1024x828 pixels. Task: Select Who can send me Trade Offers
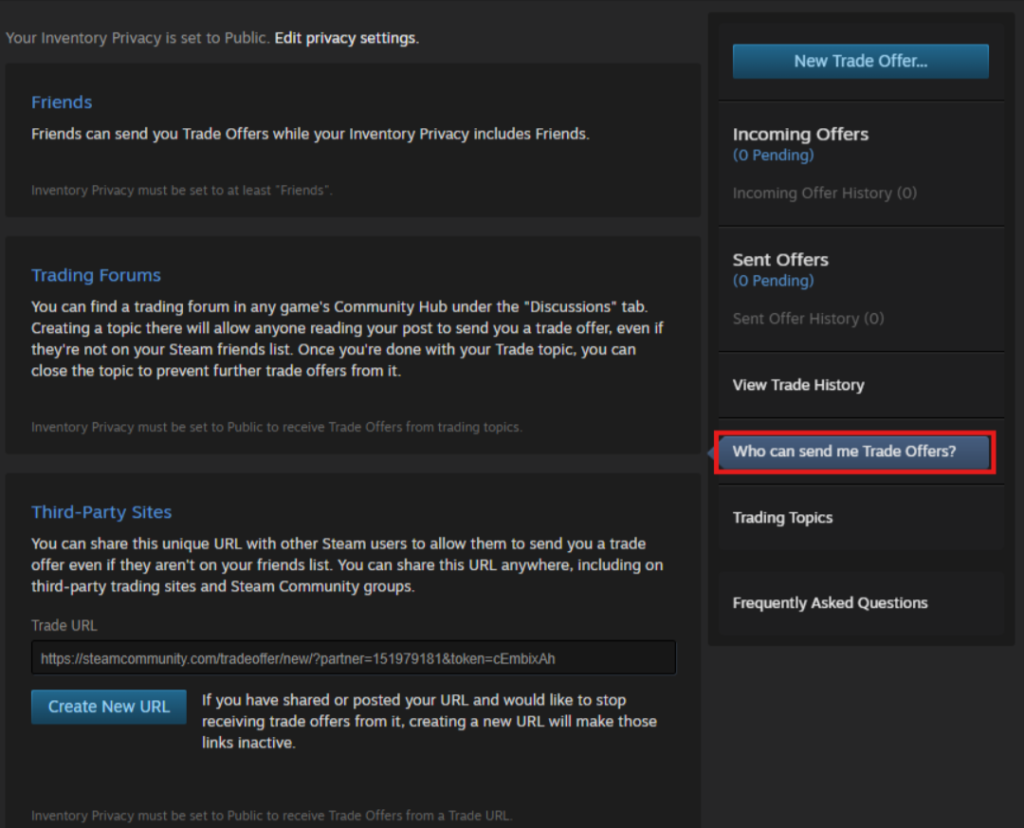tap(844, 452)
